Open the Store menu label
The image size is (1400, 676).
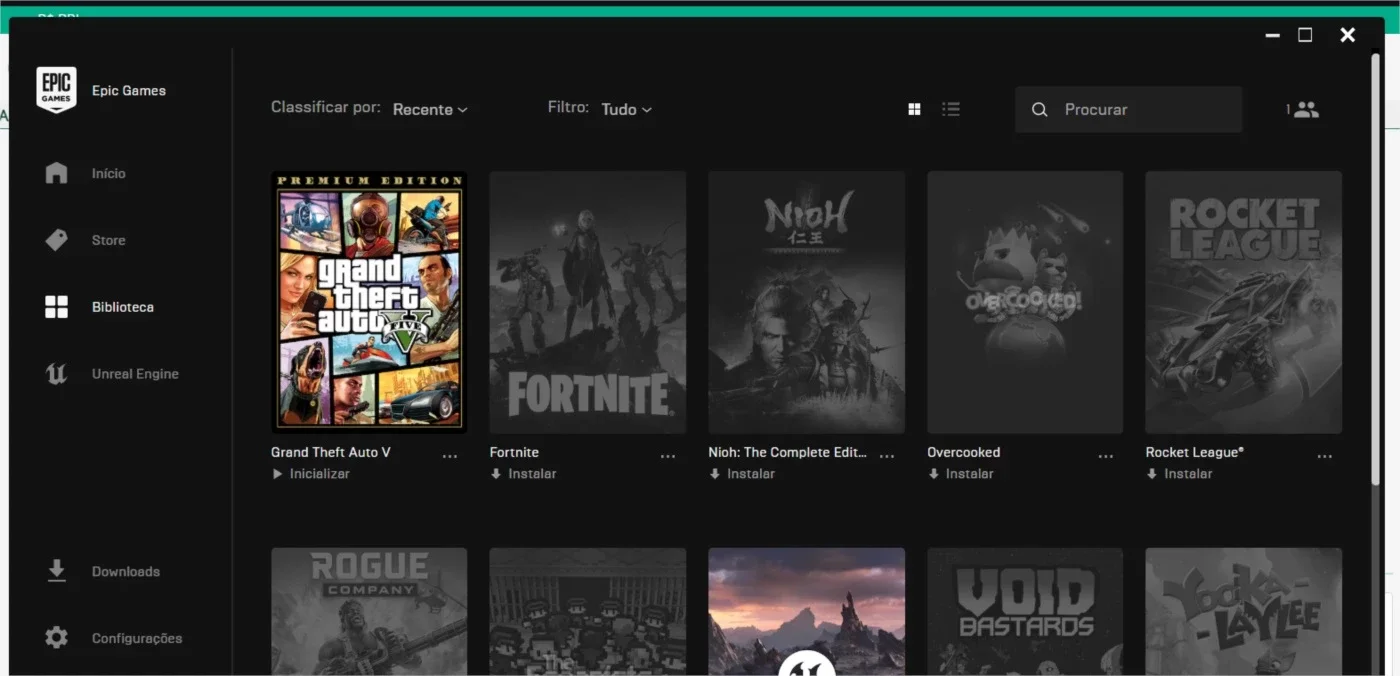pos(109,240)
